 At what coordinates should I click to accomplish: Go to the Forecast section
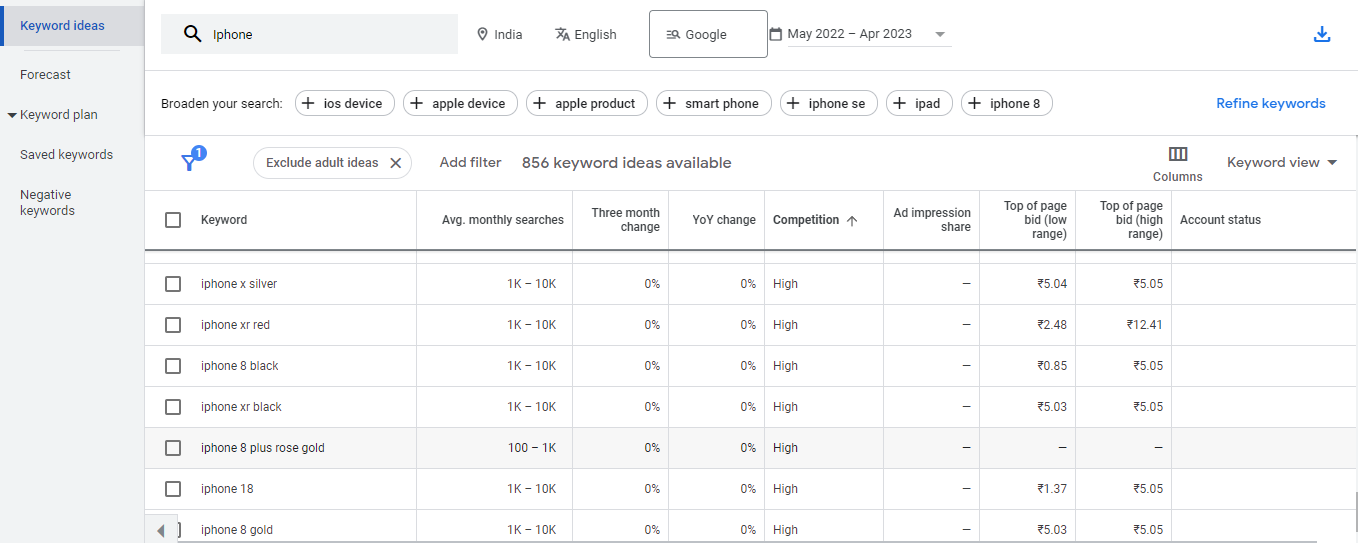[x=45, y=75]
